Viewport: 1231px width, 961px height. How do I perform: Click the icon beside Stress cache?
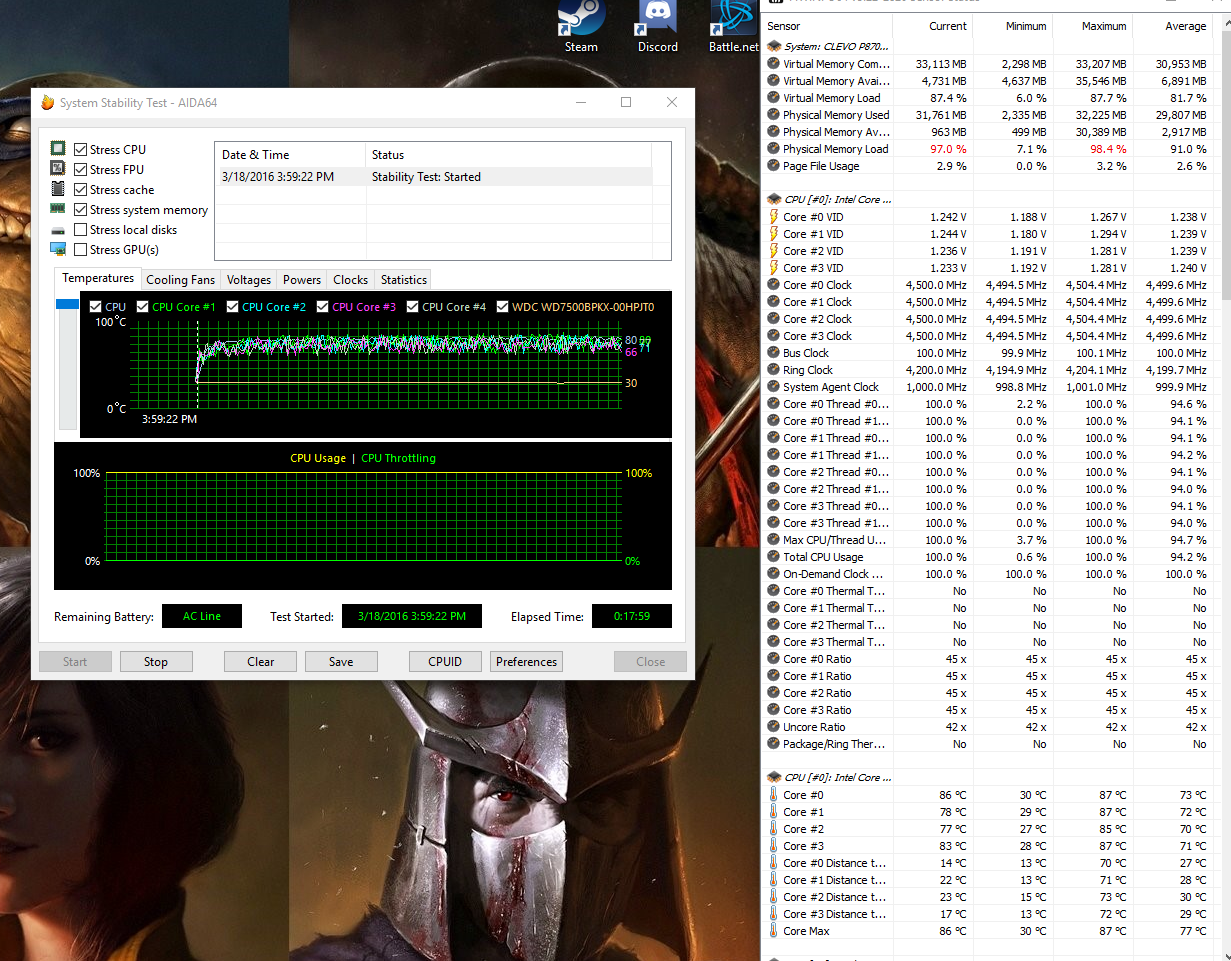pos(58,189)
